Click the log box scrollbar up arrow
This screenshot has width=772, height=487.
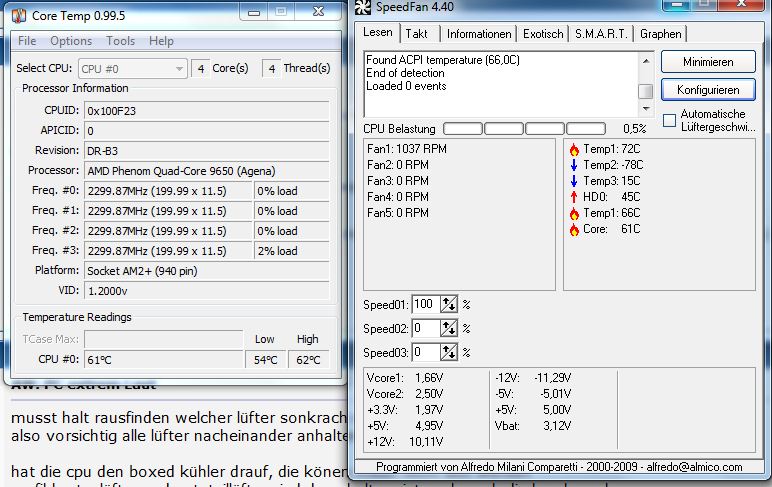(645, 61)
